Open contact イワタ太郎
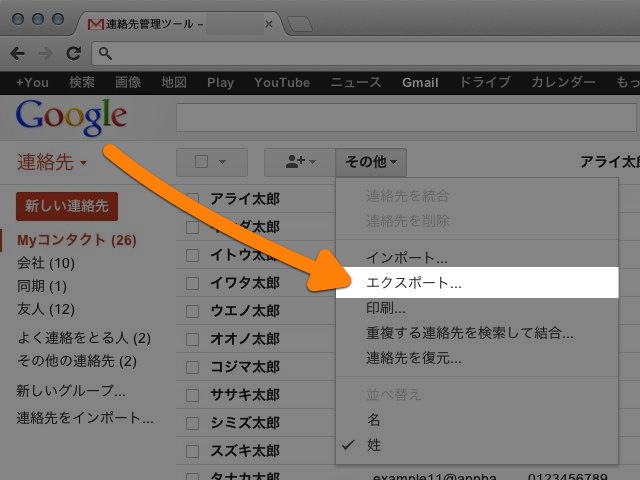Image resolution: width=640 pixels, height=480 pixels. tap(245, 283)
